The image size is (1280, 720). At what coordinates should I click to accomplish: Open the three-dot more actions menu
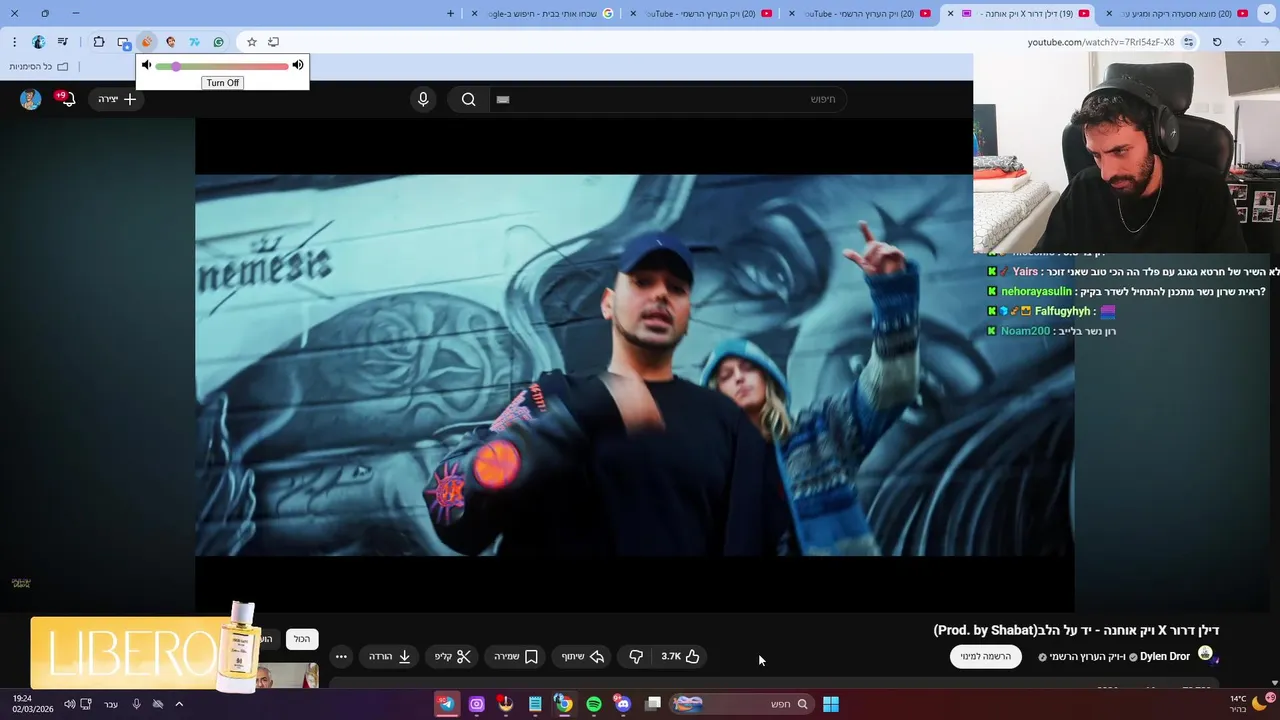[x=341, y=657]
